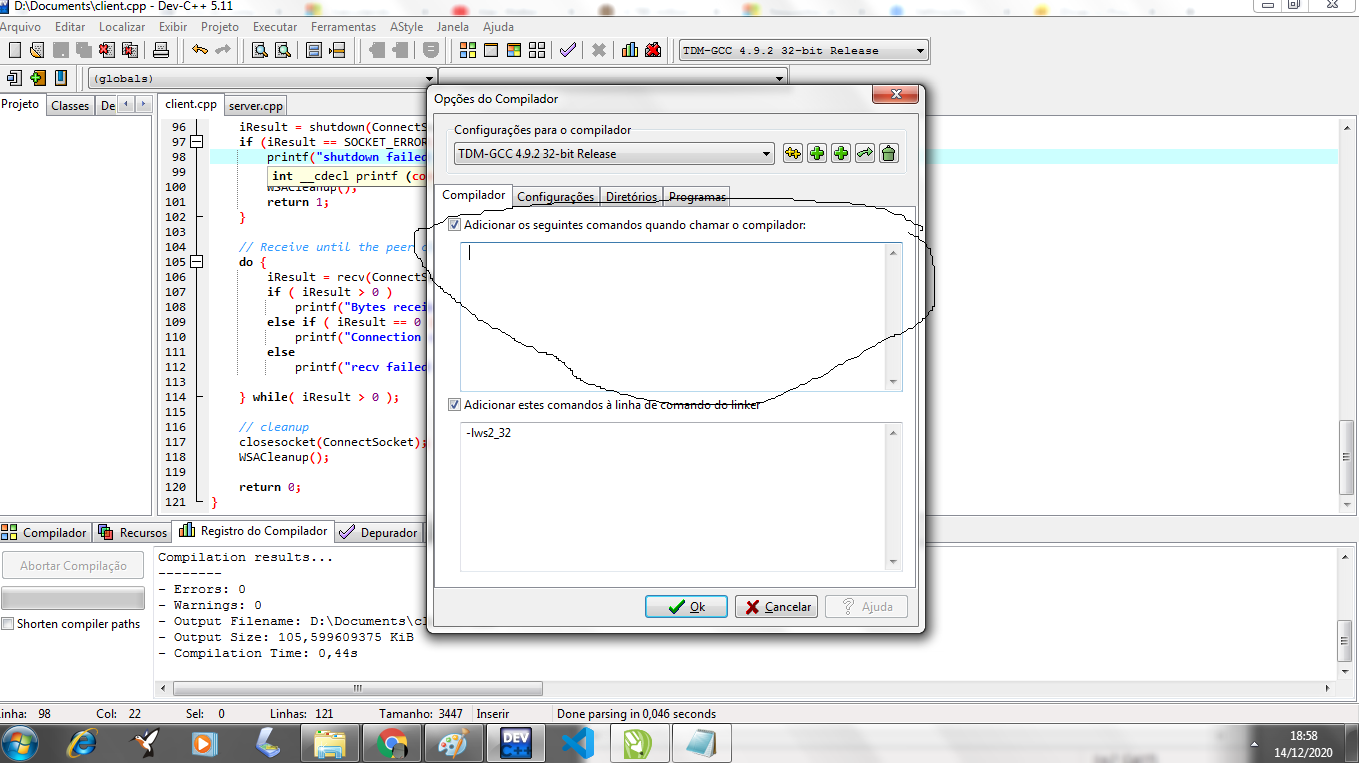The height and width of the screenshot is (763, 1359).
Task: Click the second green plus copy compiler set icon
Action: click(x=841, y=153)
